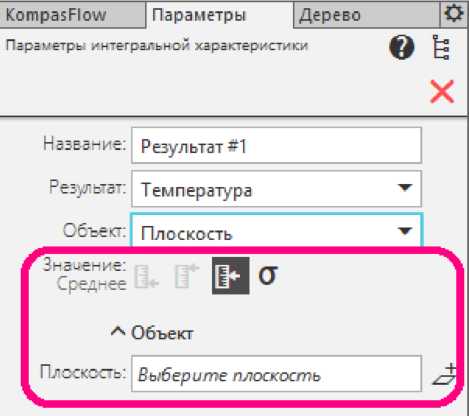Click the Выберите плоскость selection field

pyautogui.click(x=276, y=374)
